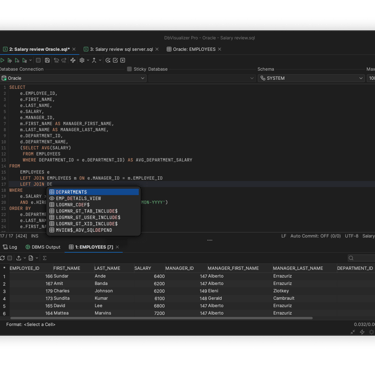Click the branching figure icon in toolbar

[x=94, y=60]
